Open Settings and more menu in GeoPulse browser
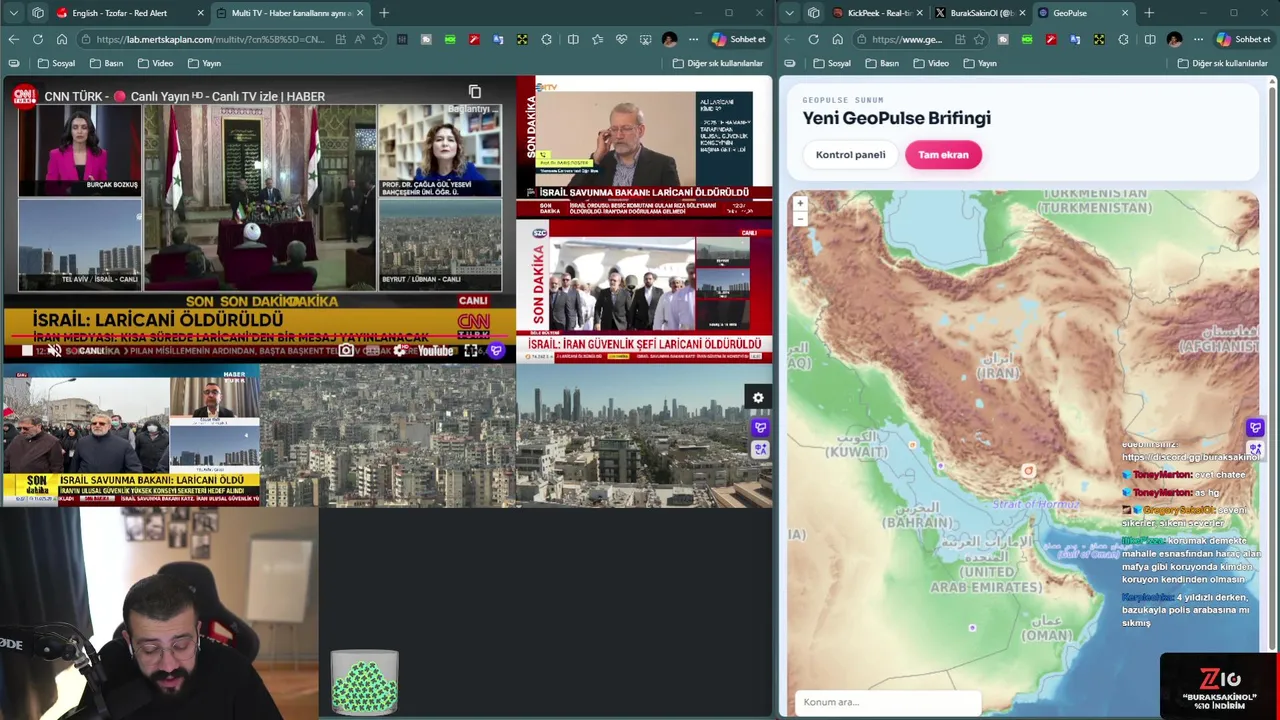This screenshot has width=1280, height=720. click(x=1198, y=39)
